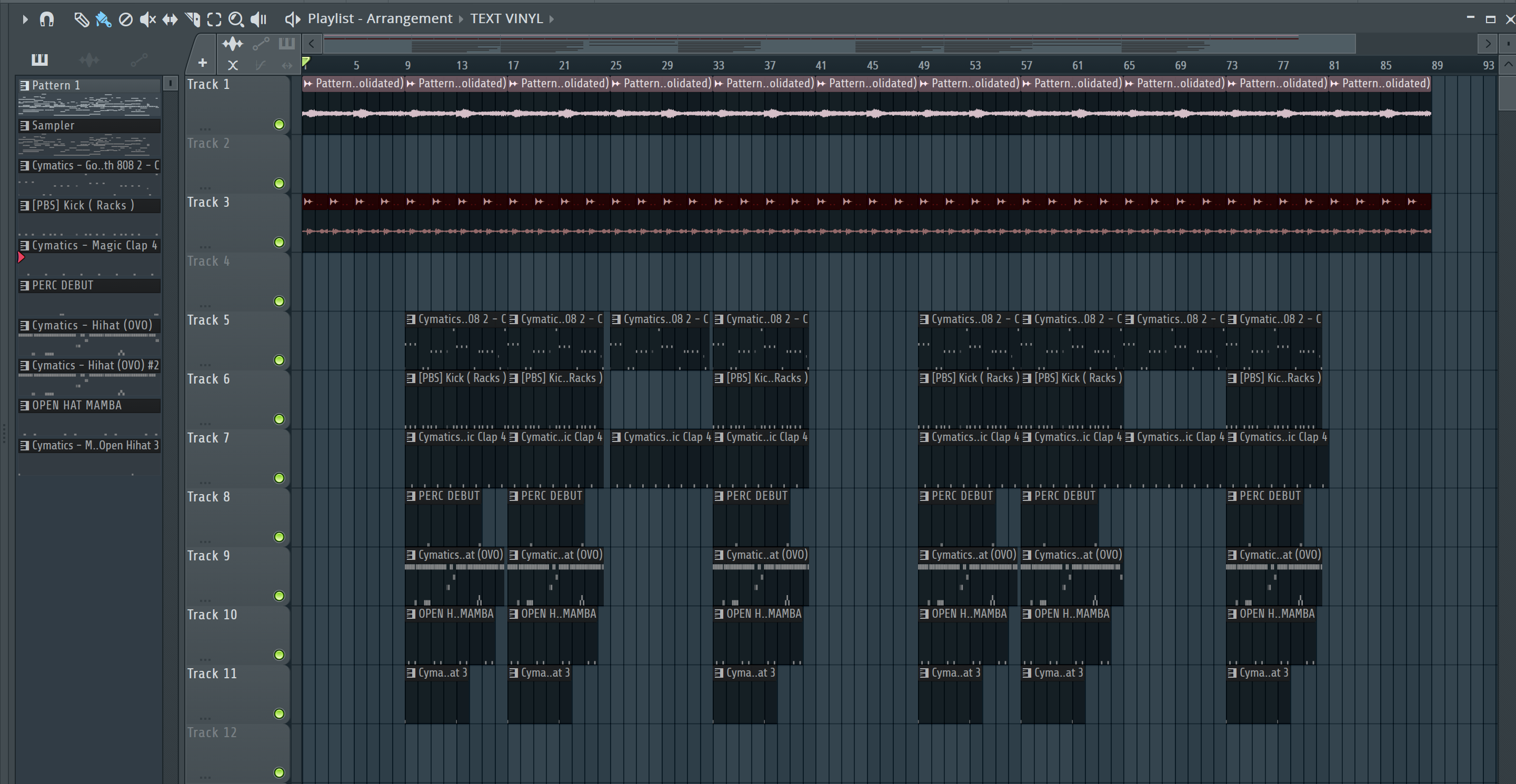Viewport: 1516px width, 784px height.
Task: Select the Delete tool icon
Action: point(125,19)
